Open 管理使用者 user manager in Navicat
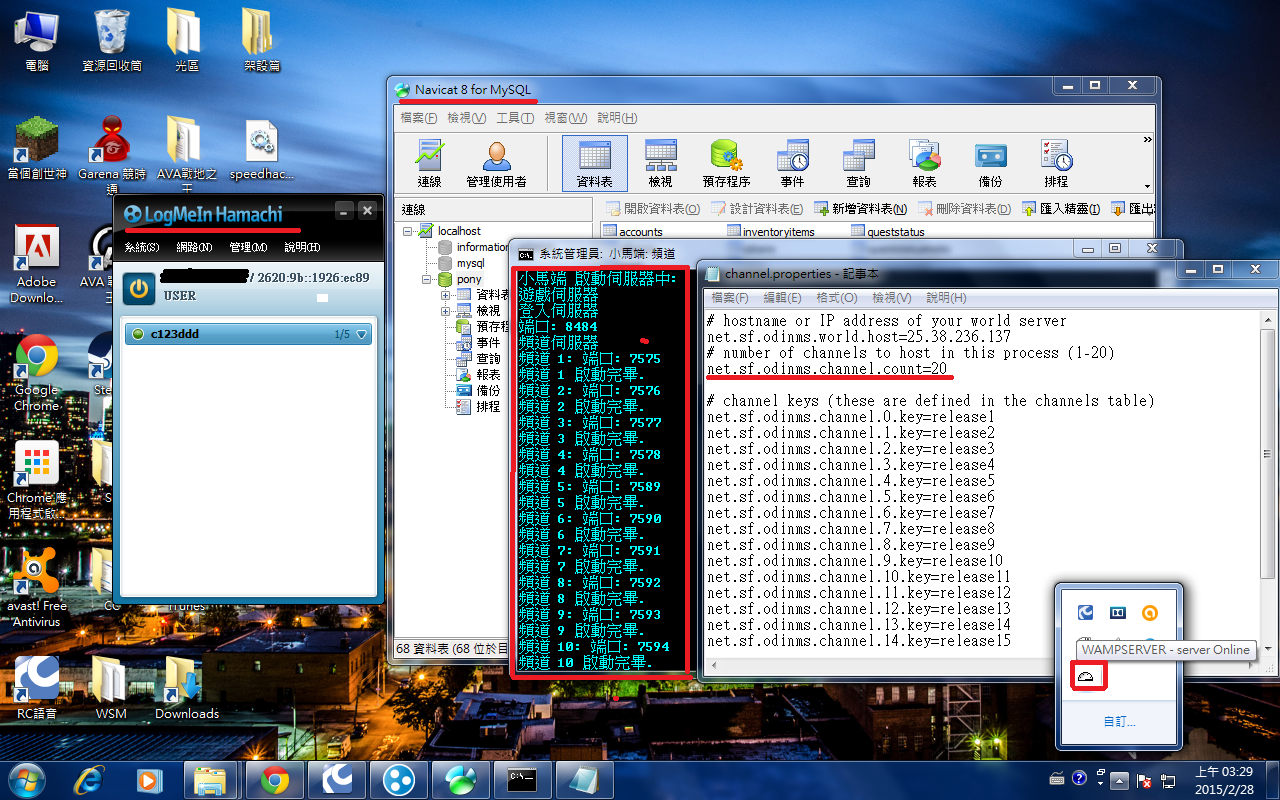The image size is (1280, 800). (496, 163)
